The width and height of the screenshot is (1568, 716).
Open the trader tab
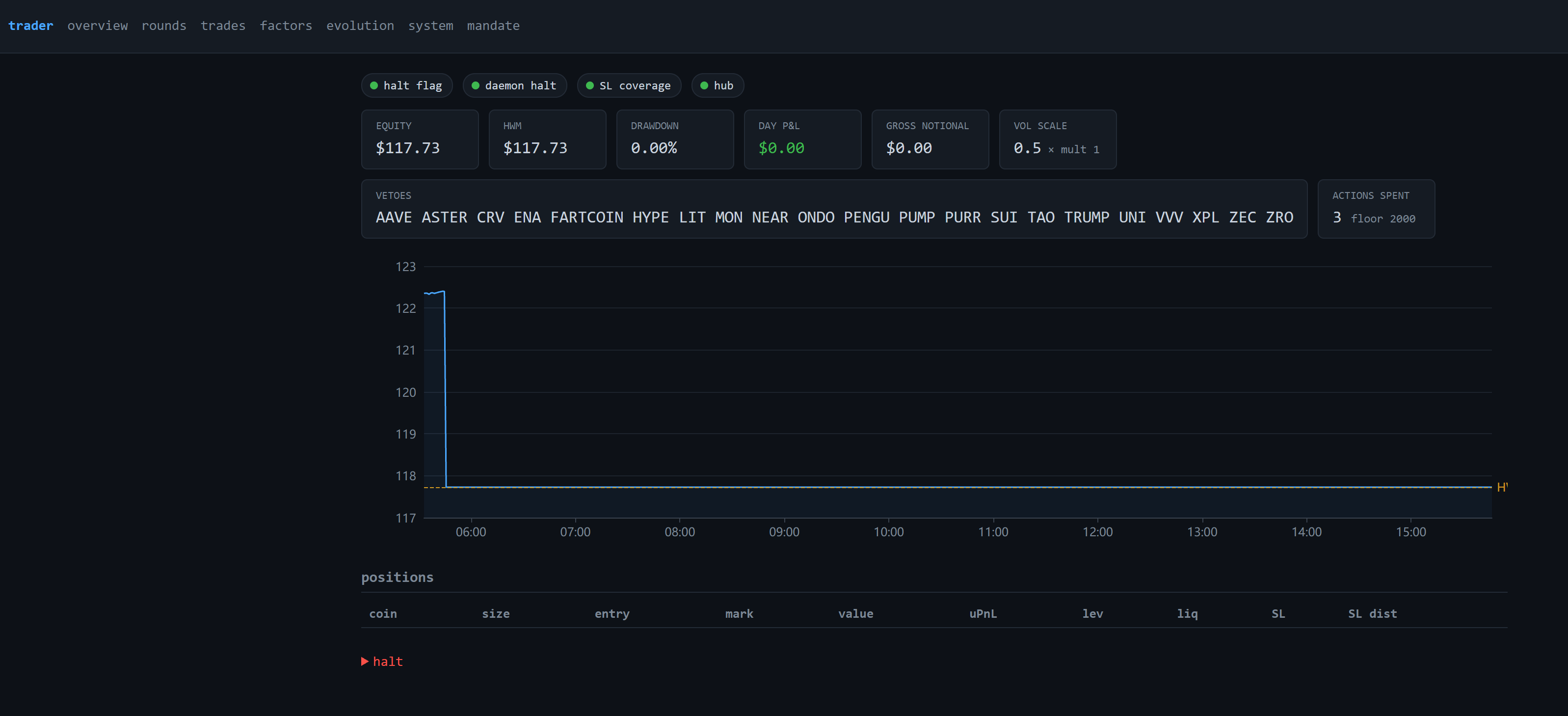(x=30, y=26)
